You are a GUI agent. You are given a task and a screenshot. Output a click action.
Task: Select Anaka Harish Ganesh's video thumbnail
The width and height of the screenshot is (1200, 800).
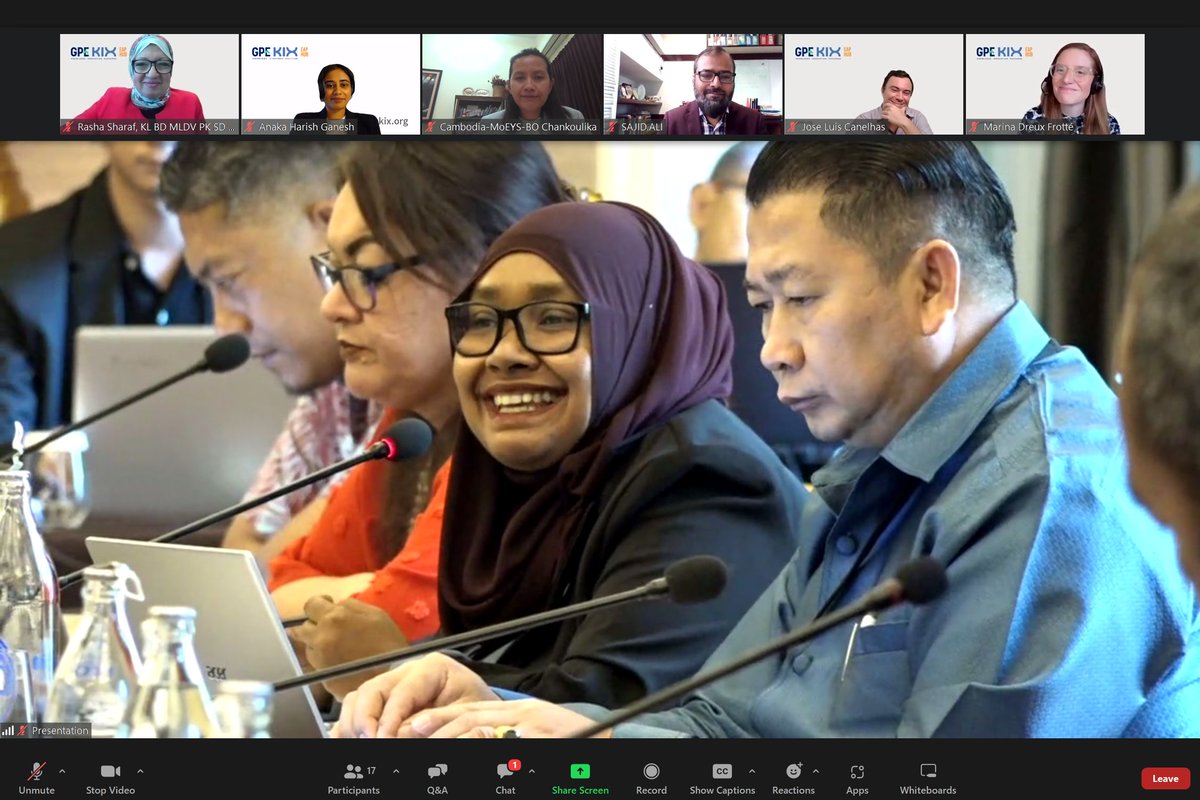point(331,84)
